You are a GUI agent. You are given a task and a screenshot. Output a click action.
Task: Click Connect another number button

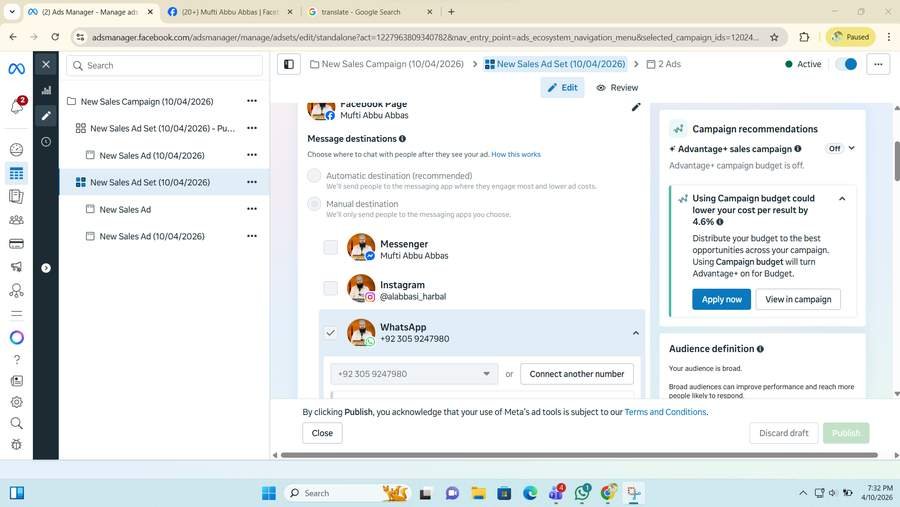point(577,374)
